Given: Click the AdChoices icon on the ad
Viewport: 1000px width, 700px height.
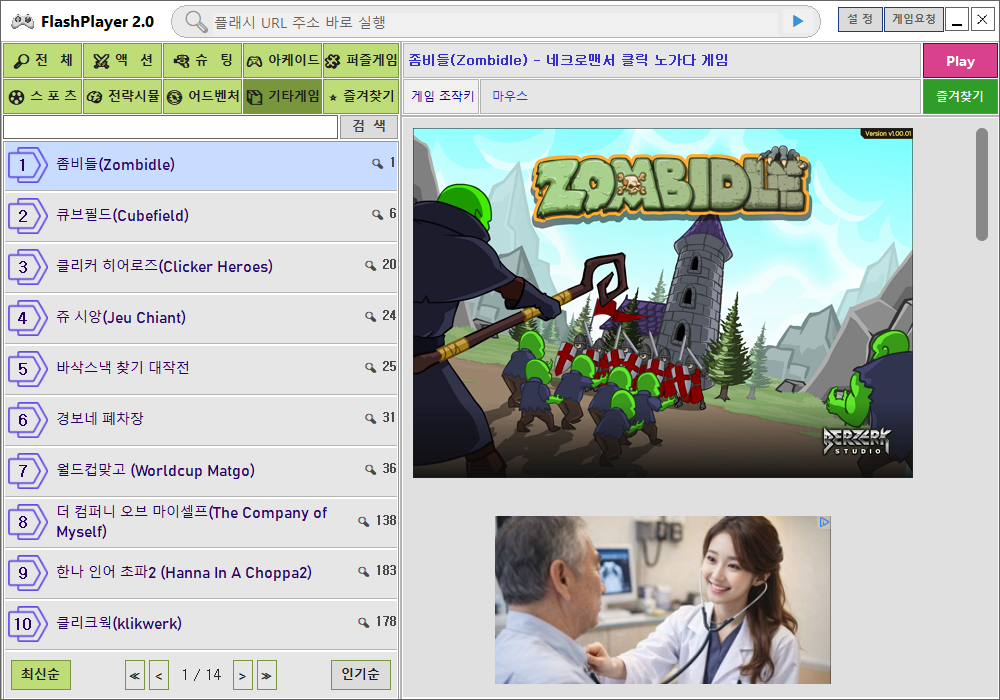Looking at the screenshot, I should [x=824, y=522].
